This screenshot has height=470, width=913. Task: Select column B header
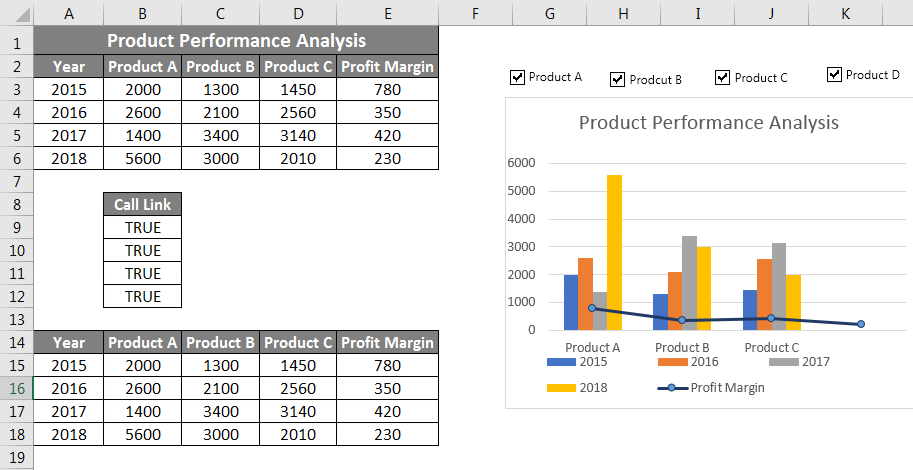point(143,13)
